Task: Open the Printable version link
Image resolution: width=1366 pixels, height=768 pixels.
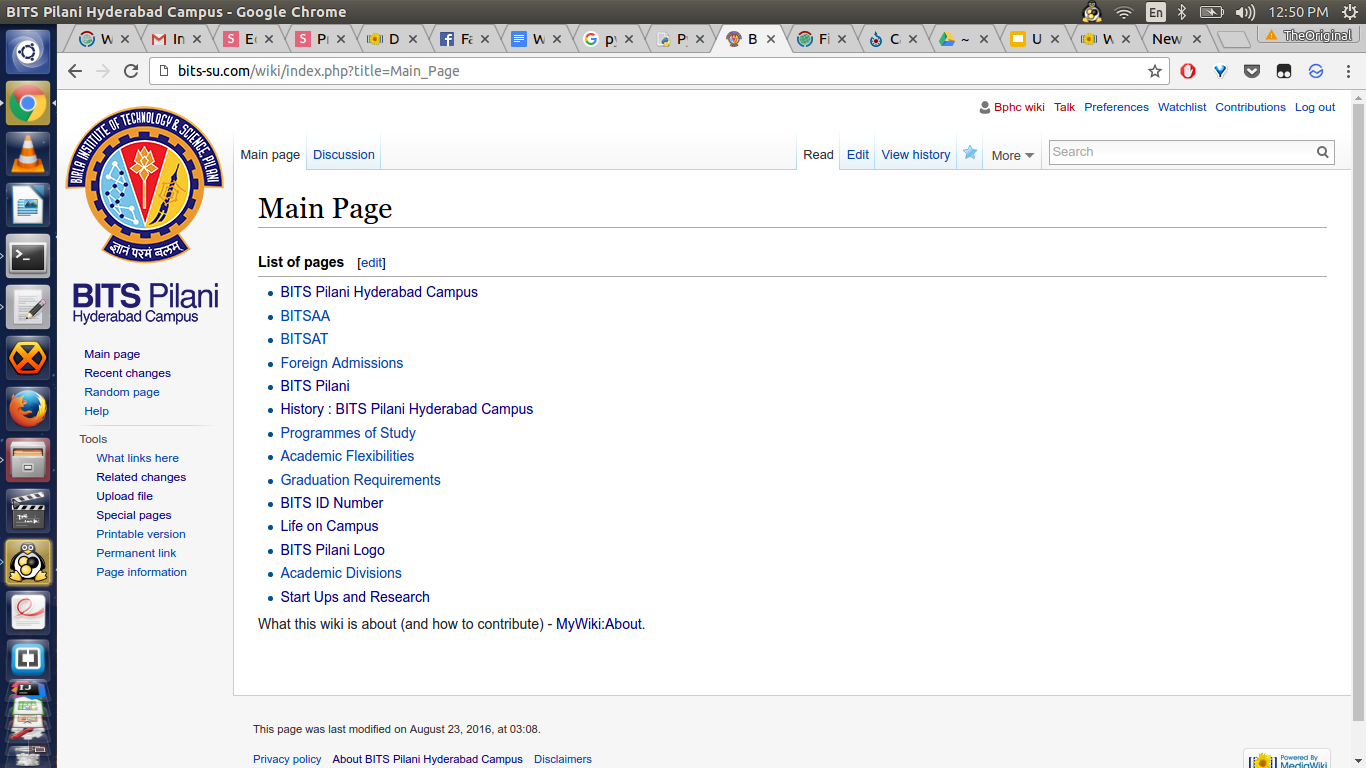Action: tap(141, 534)
